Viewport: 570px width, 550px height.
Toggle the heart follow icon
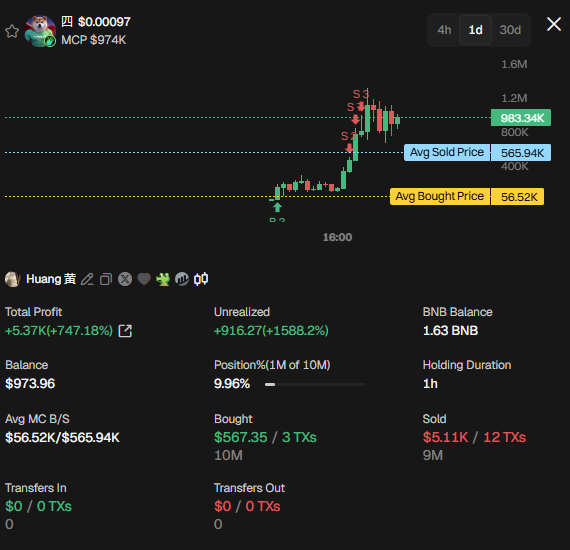144,279
